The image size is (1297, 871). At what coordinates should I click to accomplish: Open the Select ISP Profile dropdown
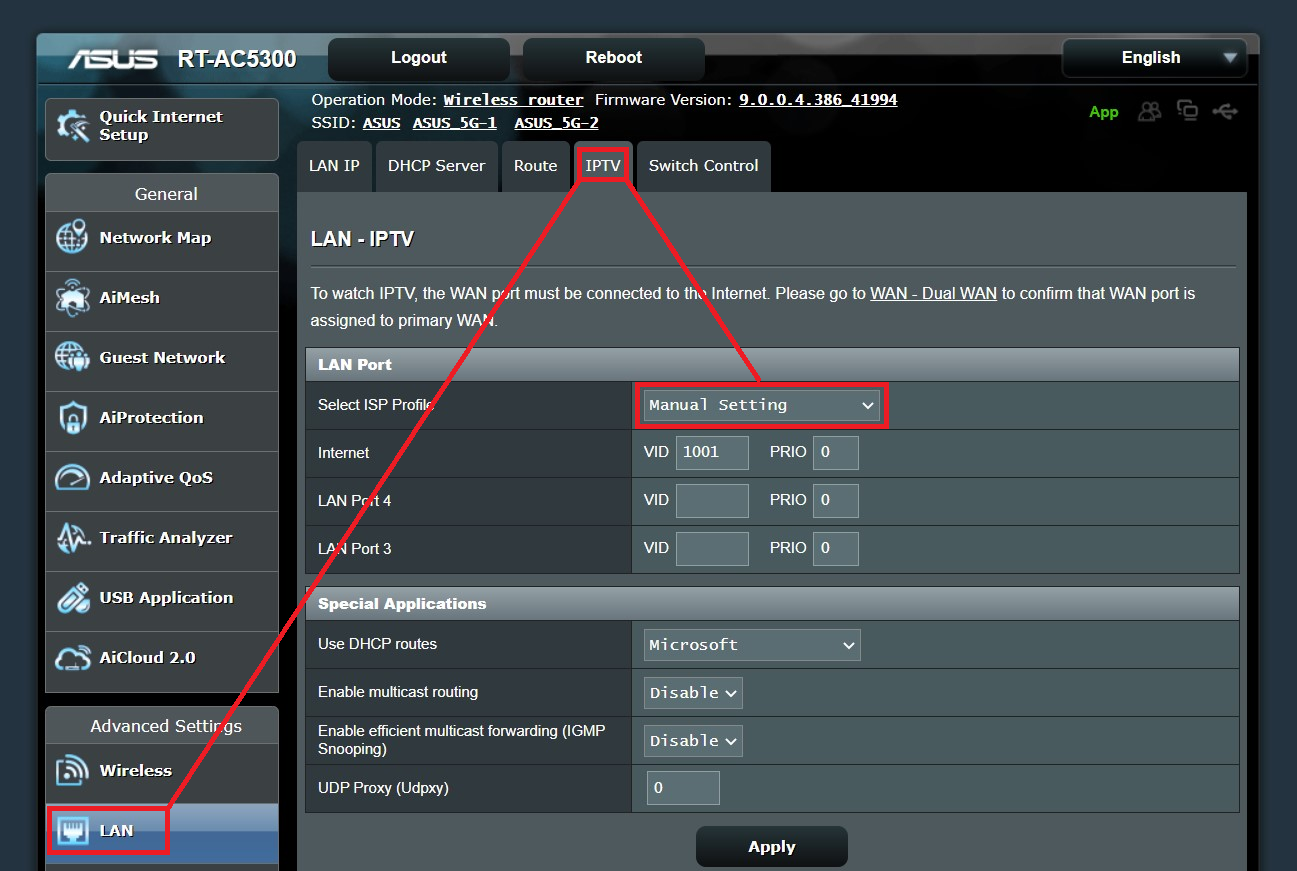click(761, 405)
